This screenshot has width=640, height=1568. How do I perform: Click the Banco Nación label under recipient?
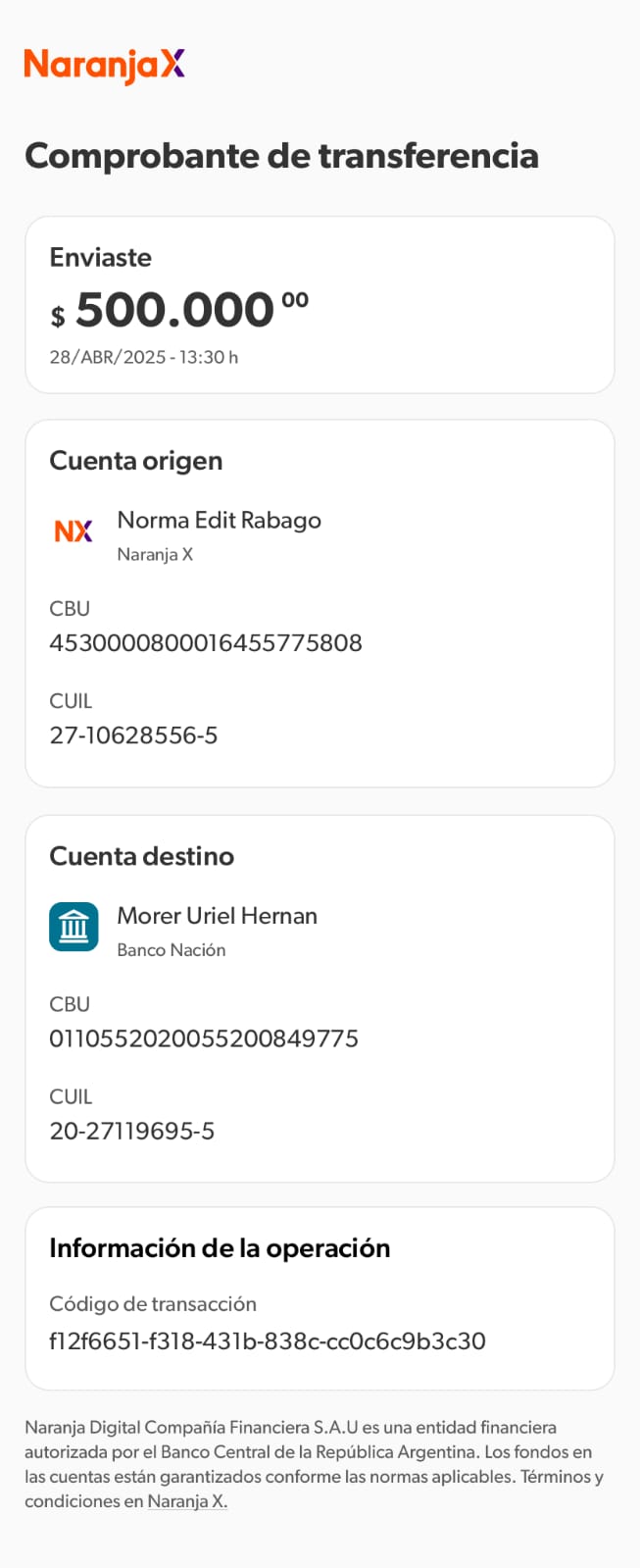(172, 950)
